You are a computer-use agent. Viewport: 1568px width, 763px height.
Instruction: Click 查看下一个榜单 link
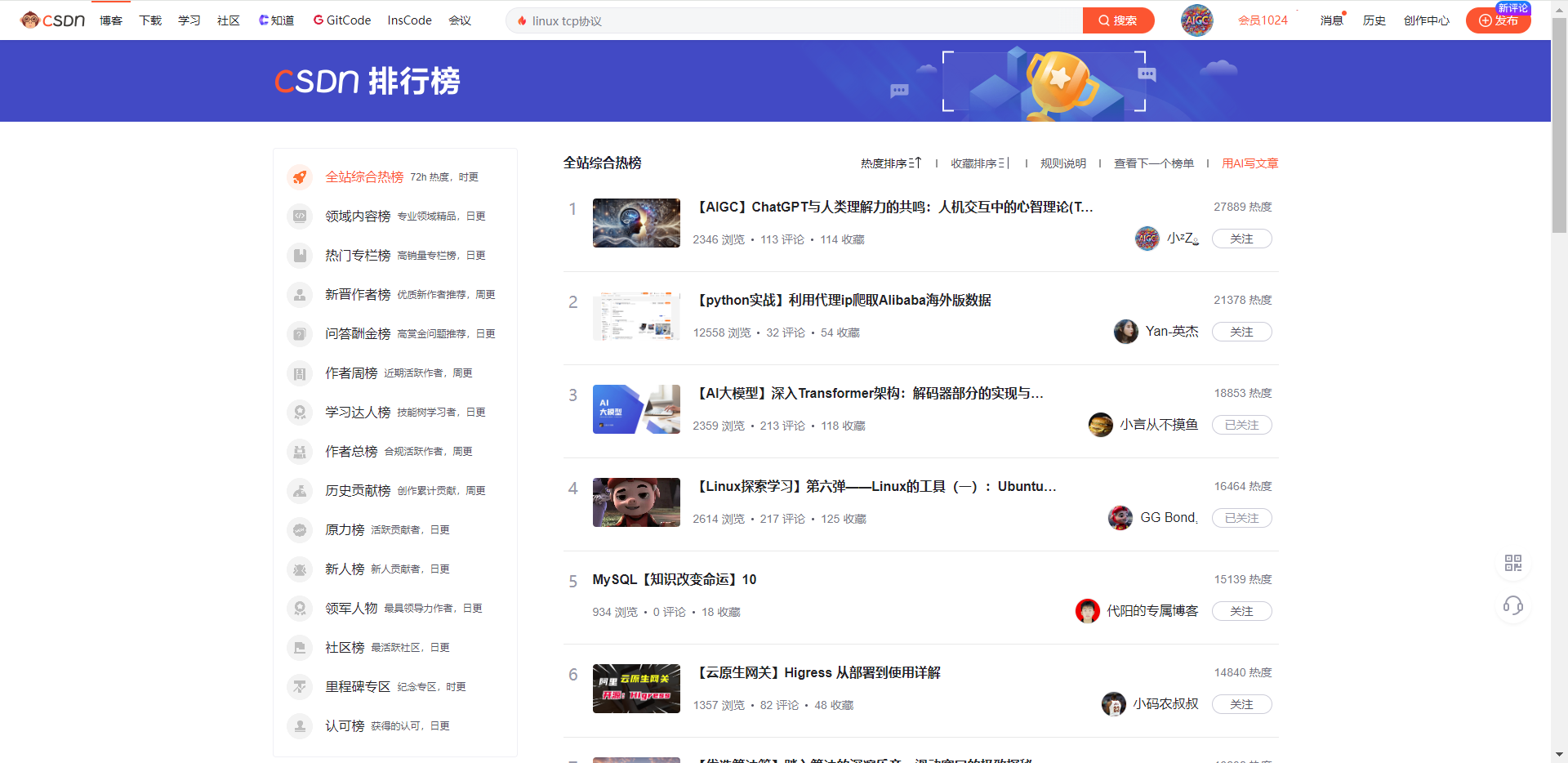click(1154, 163)
